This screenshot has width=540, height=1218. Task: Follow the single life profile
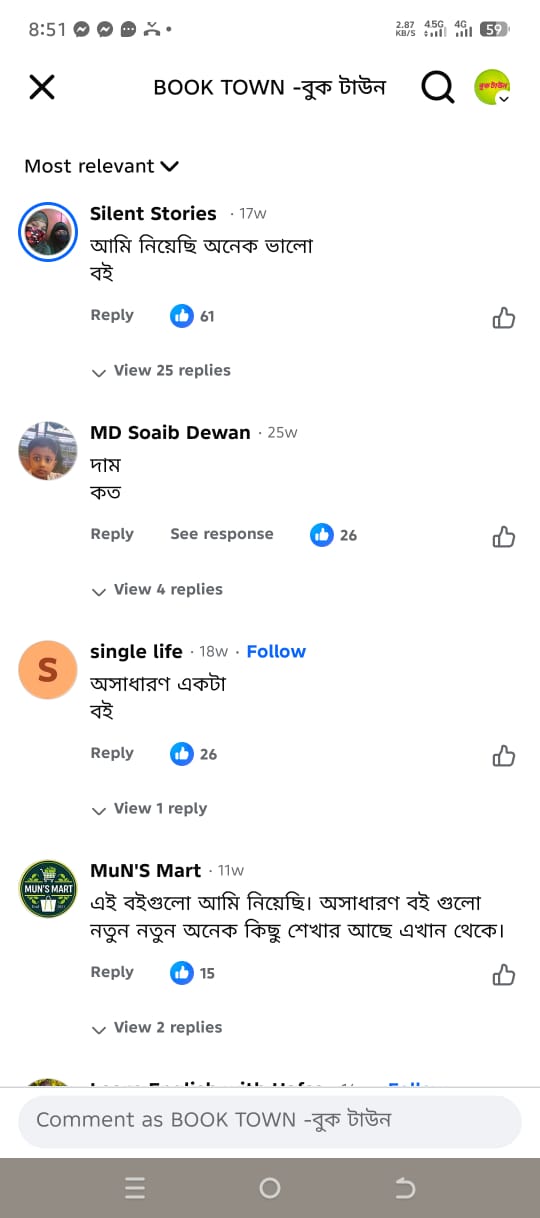click(x=276, y=652)
